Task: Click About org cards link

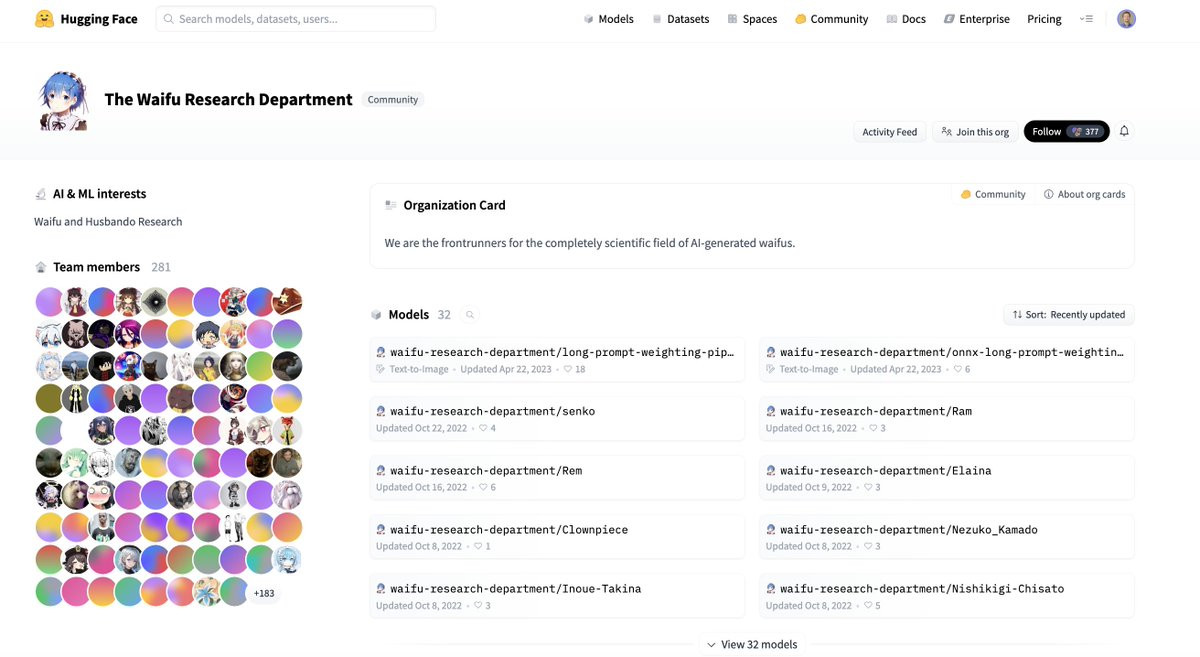Action: pyautogui.click(x=1084, y=194)
